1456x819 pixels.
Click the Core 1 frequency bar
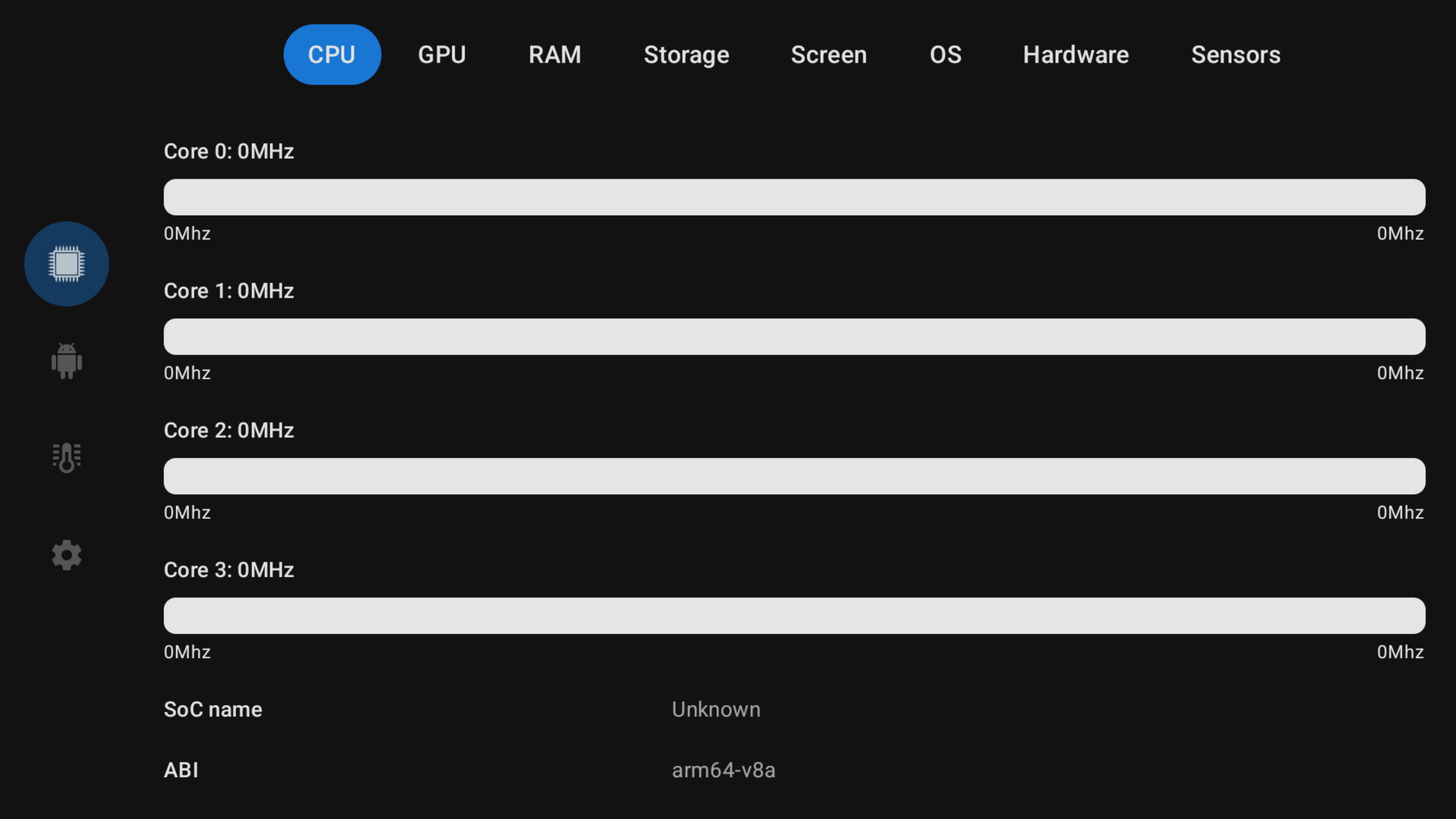pyautogui.click(x=794, y=337)
